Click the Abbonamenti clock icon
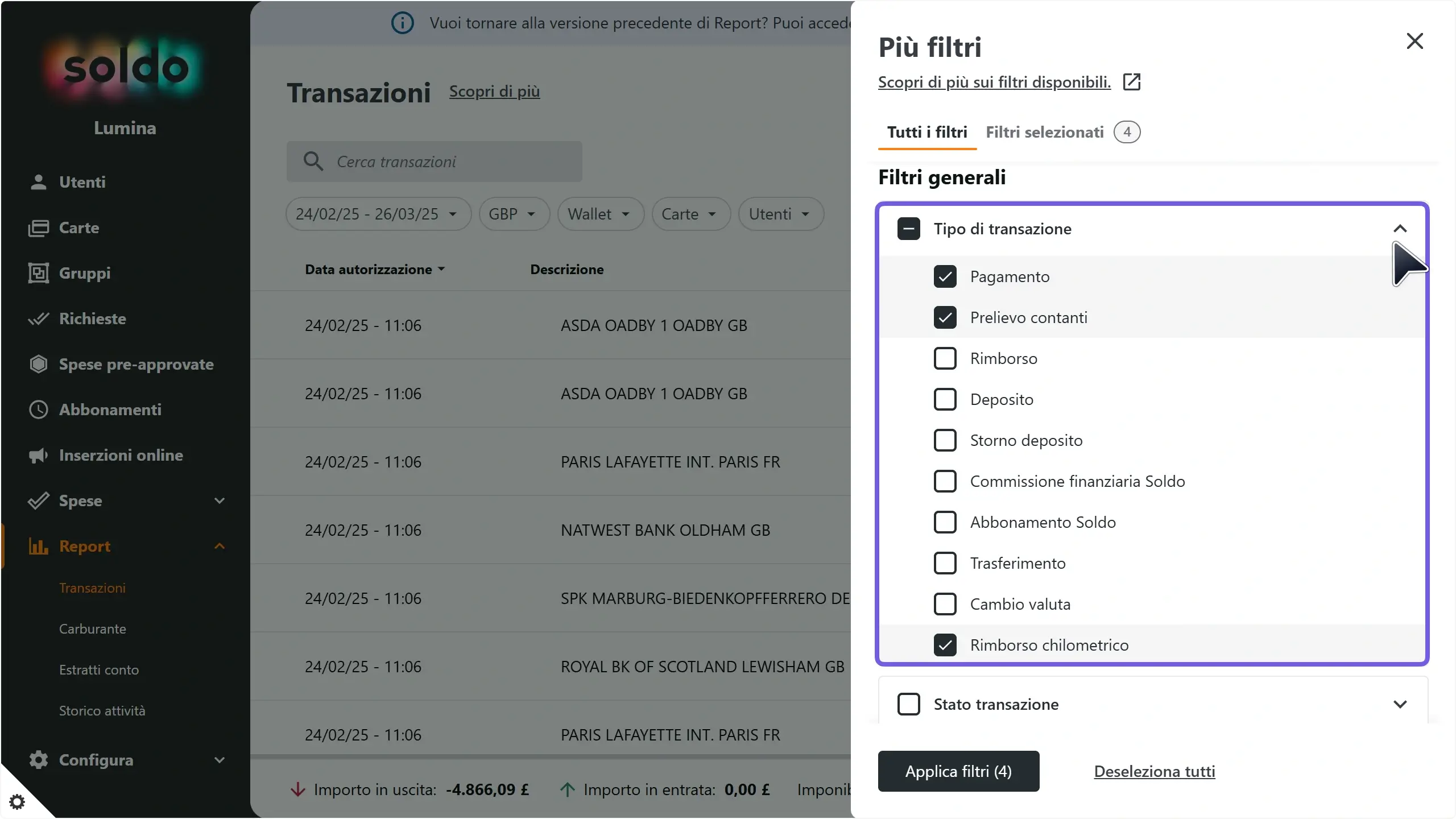 pos(38,409)
